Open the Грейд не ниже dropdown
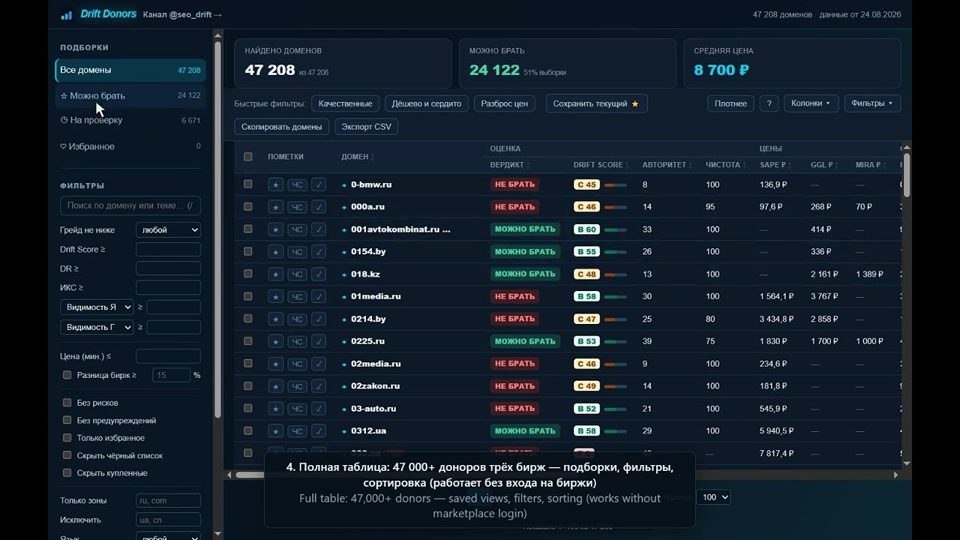Screen dimensions: 960x540 tap(168, 230)
